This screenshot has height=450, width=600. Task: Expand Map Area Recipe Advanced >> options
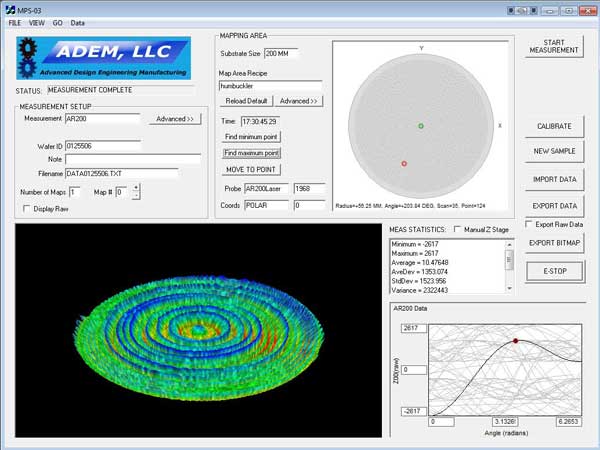point(298,101)
